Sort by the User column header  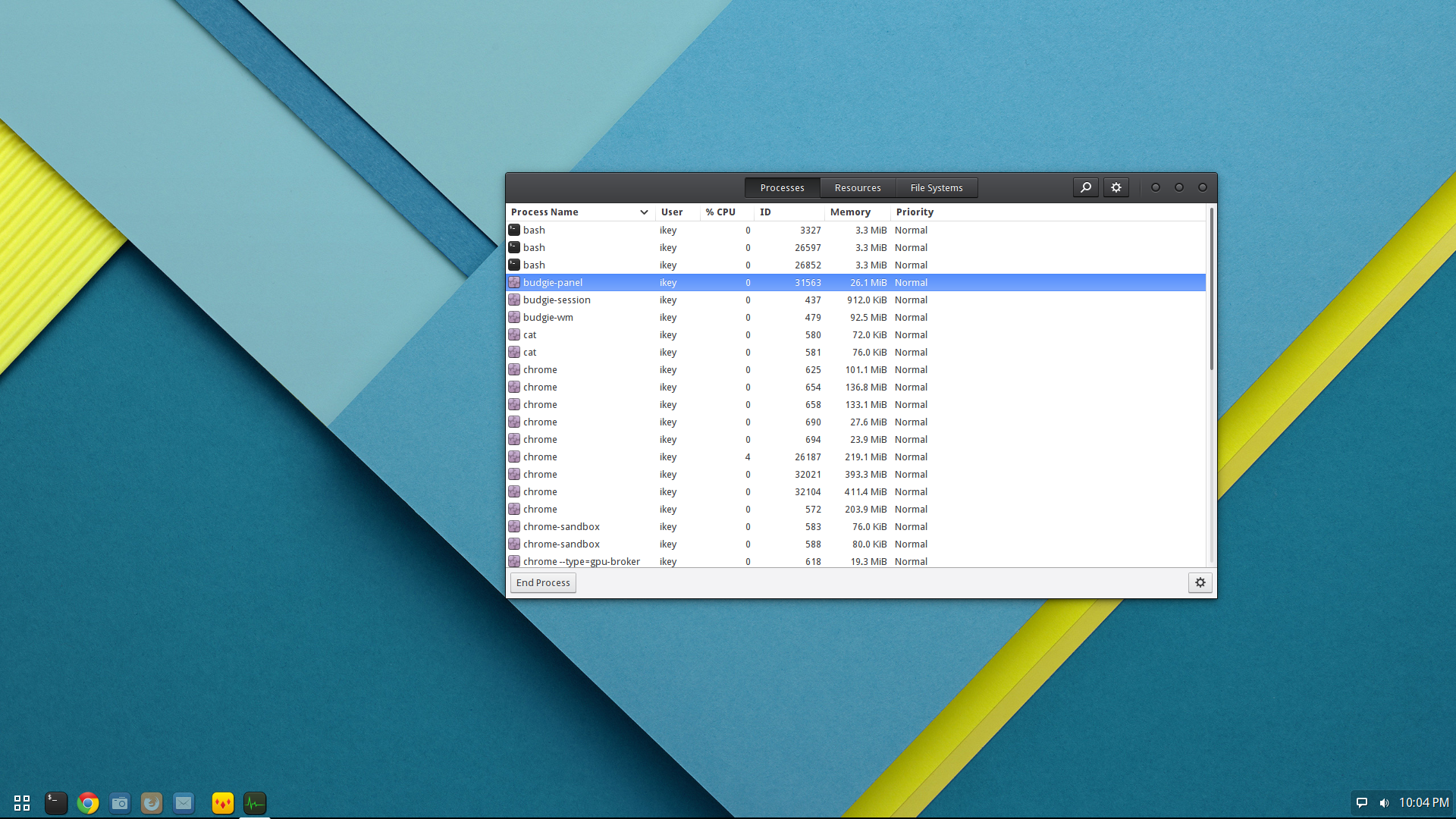coord(677,212)
